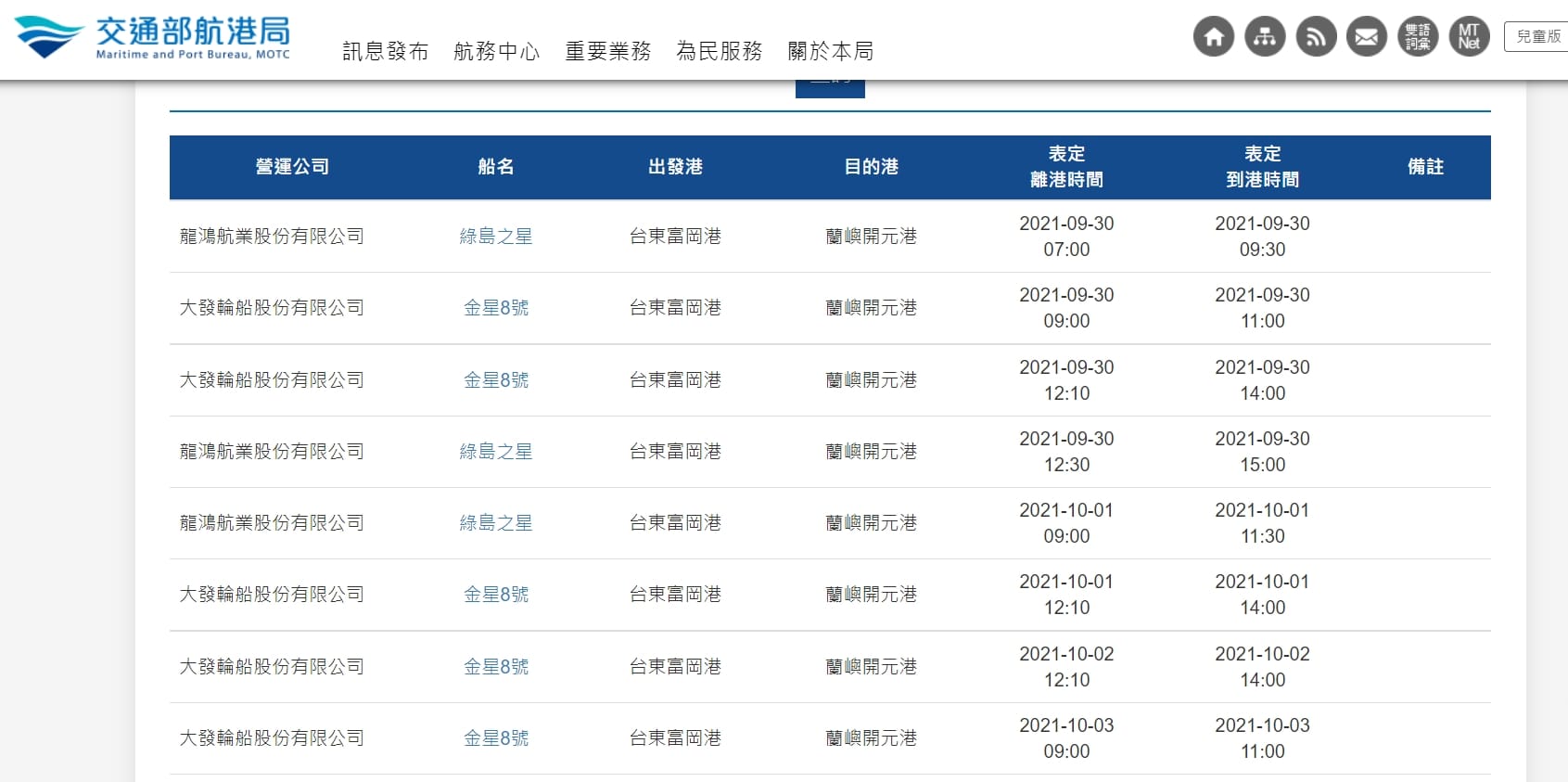Open the 航務中心 menu
Screen dimensions: 1568x782
point(497,51)
